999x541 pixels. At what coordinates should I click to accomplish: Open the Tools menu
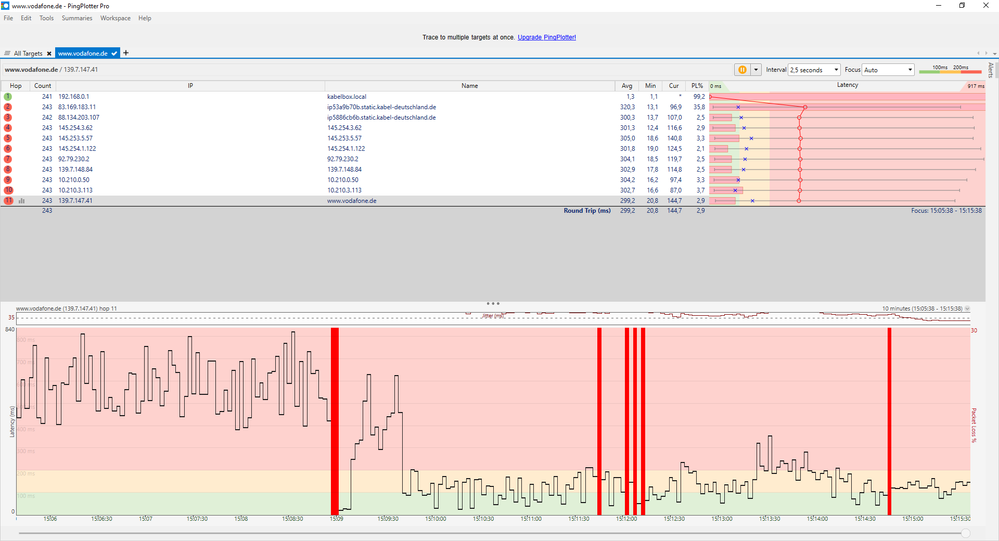pyautogui.click(x=47, y=18)
